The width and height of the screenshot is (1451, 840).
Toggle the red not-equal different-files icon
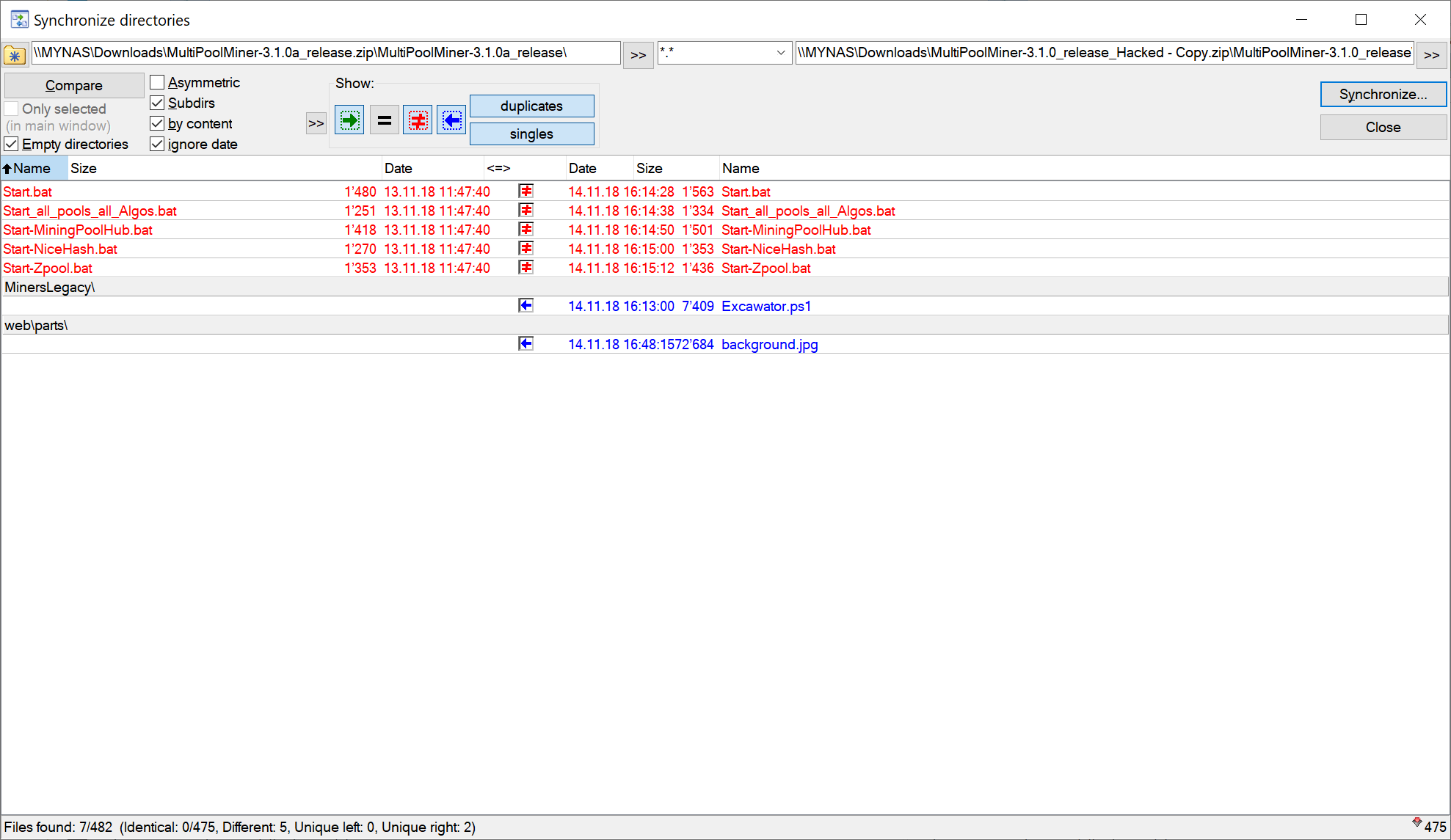418,120
